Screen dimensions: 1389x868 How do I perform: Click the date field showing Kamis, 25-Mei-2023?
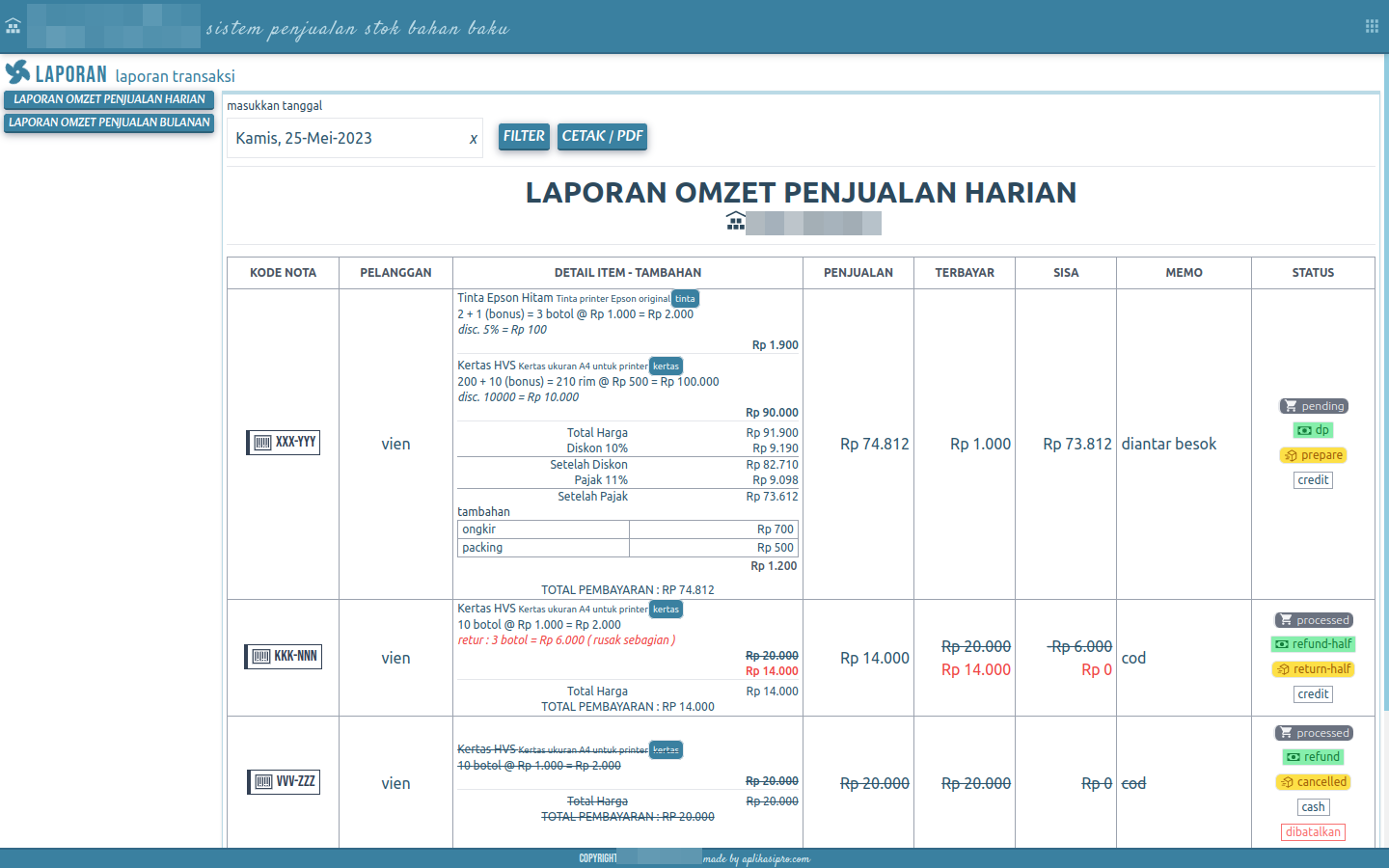pos(342,138)
